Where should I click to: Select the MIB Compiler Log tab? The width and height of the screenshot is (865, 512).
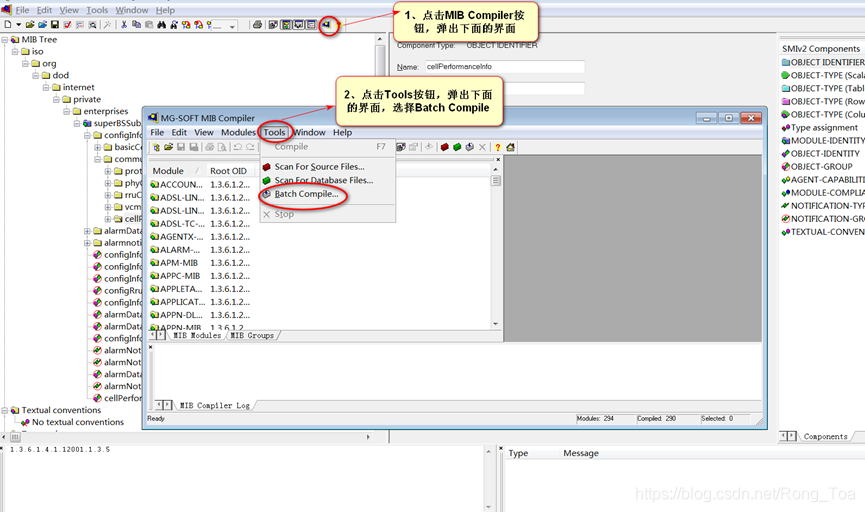[x=215, y=406]
